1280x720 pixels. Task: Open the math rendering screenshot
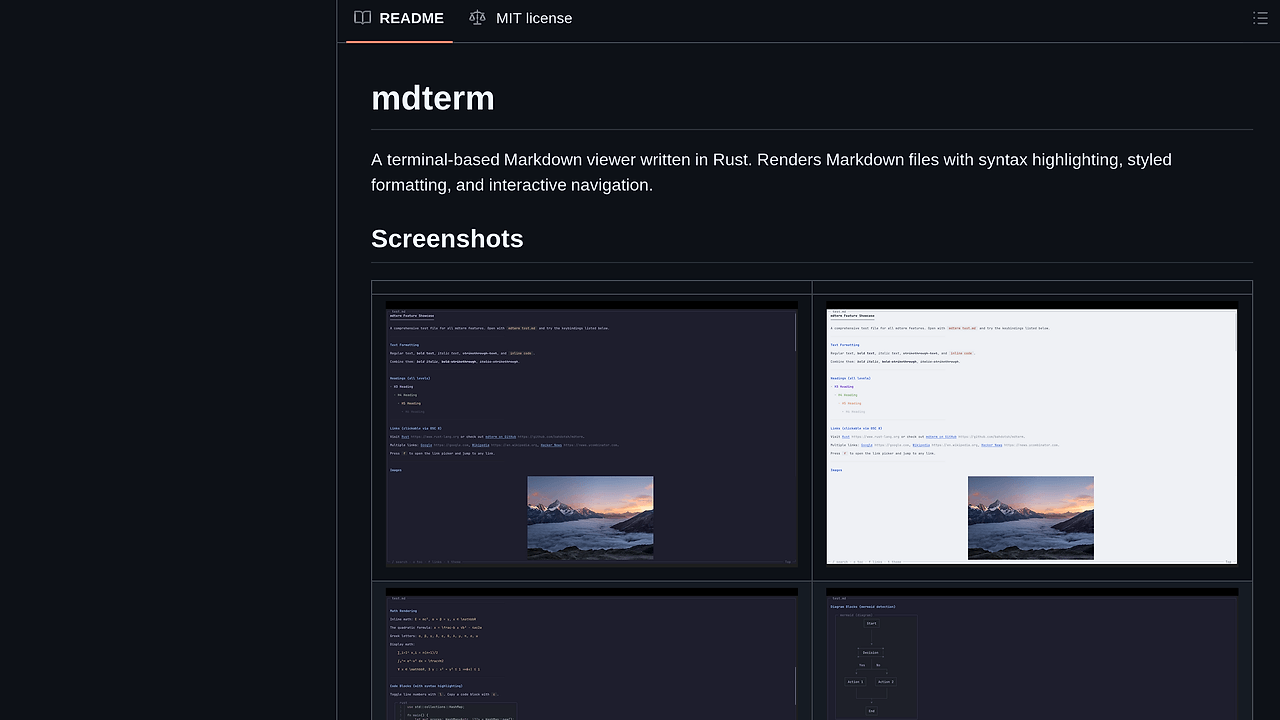592,654
